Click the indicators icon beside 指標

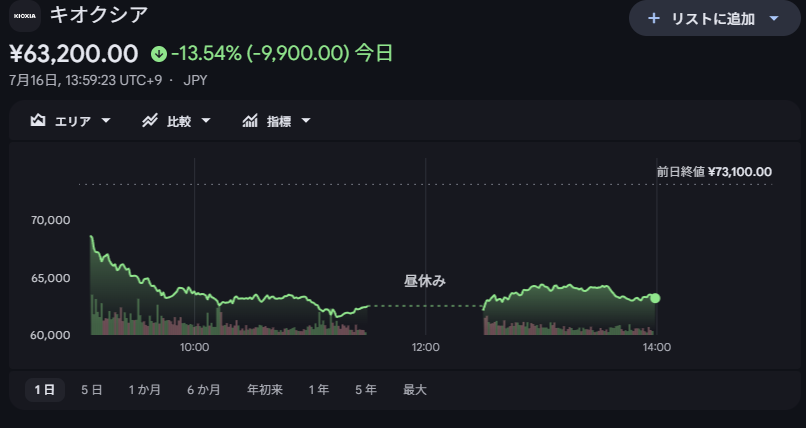[x=250, y=121]
